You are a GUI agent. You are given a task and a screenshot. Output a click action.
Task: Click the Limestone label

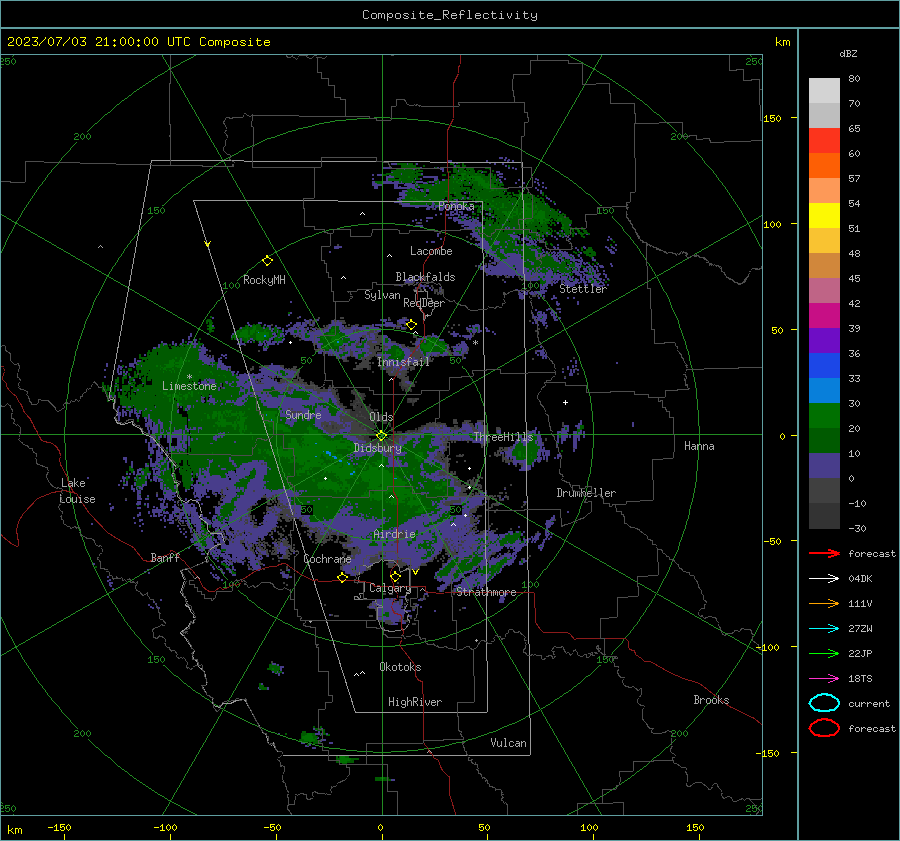(189, 386)
